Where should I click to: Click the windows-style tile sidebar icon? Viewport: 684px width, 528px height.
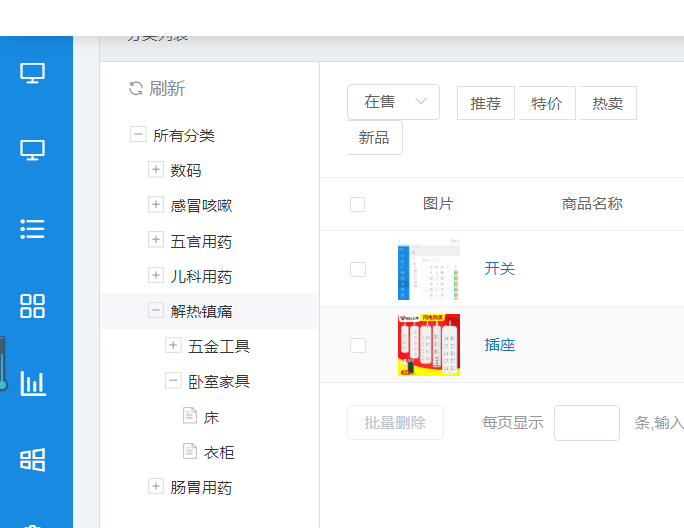(33, 459)
